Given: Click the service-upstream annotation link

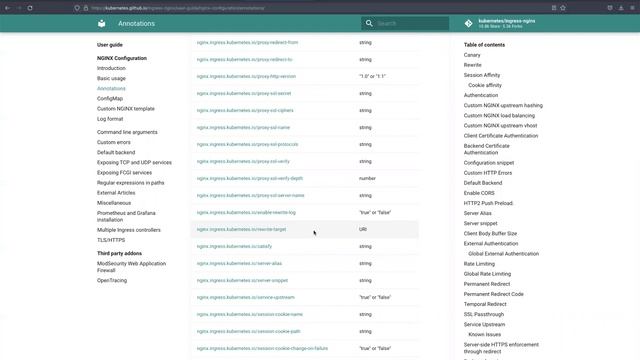Looking at the screenshot, I should (246, 298).
